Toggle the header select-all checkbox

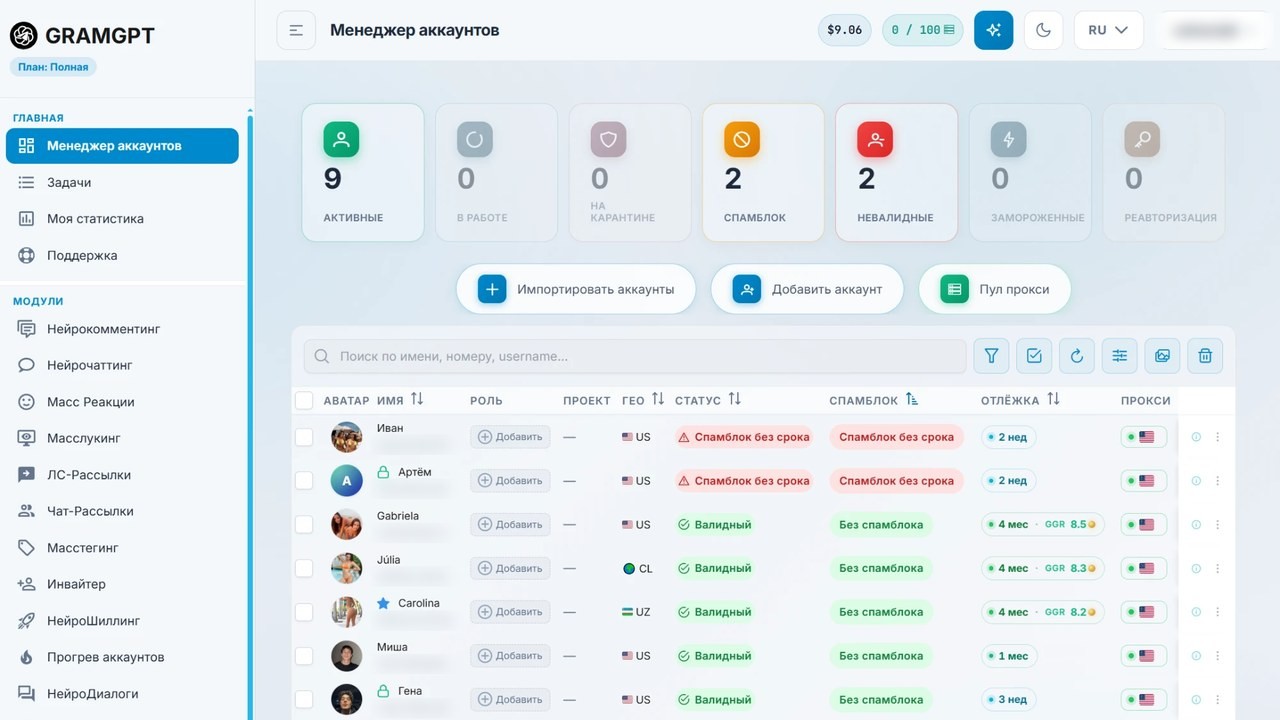pyautogui.click(x=304, y=401)
